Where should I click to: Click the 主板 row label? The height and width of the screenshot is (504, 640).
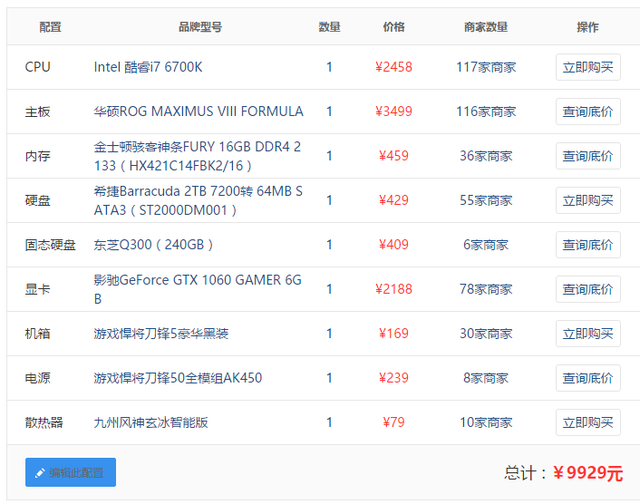click(x=38, y=111)
